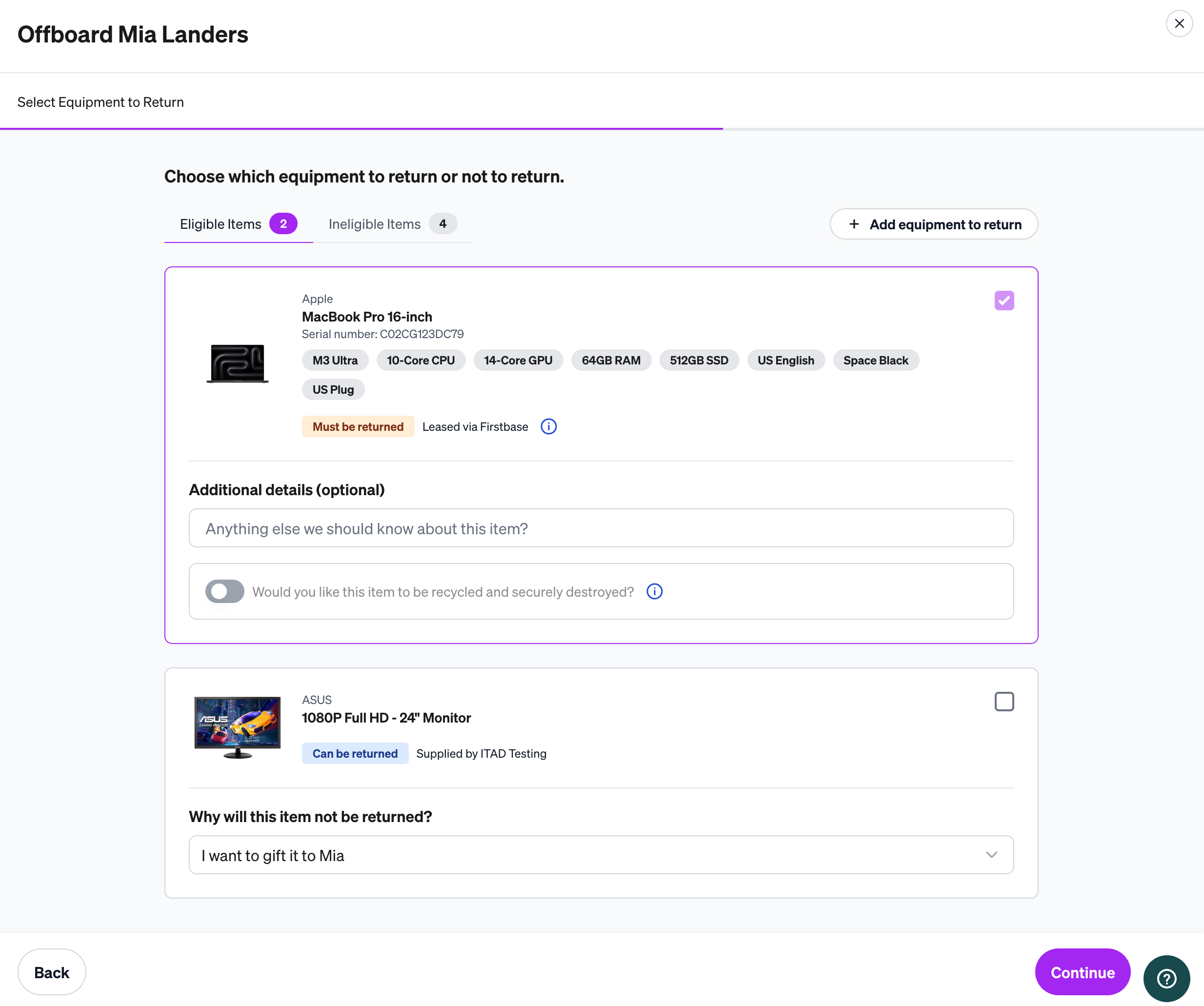Image resolution: width=1204 pixels, height=1006 pixels.
Task: Click info icon next to recycle question
Action: click(x=654, y=592)
